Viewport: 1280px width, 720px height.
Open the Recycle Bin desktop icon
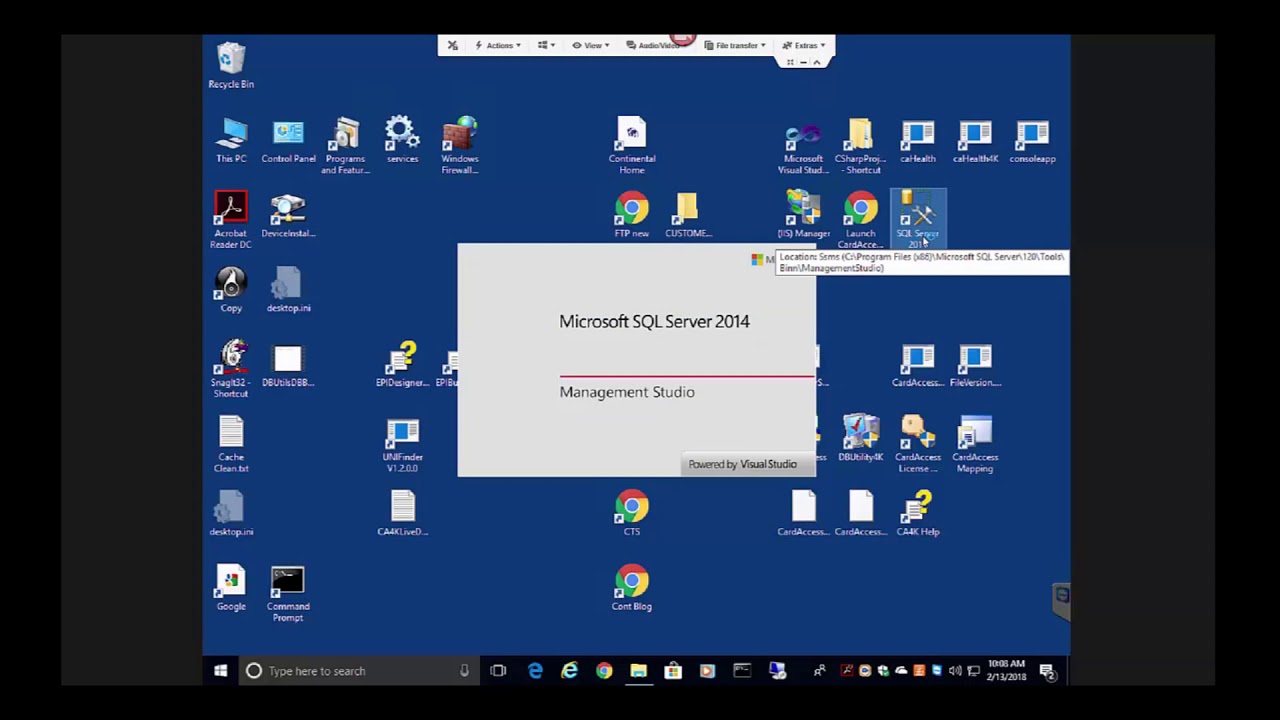(x=231, y=65)
